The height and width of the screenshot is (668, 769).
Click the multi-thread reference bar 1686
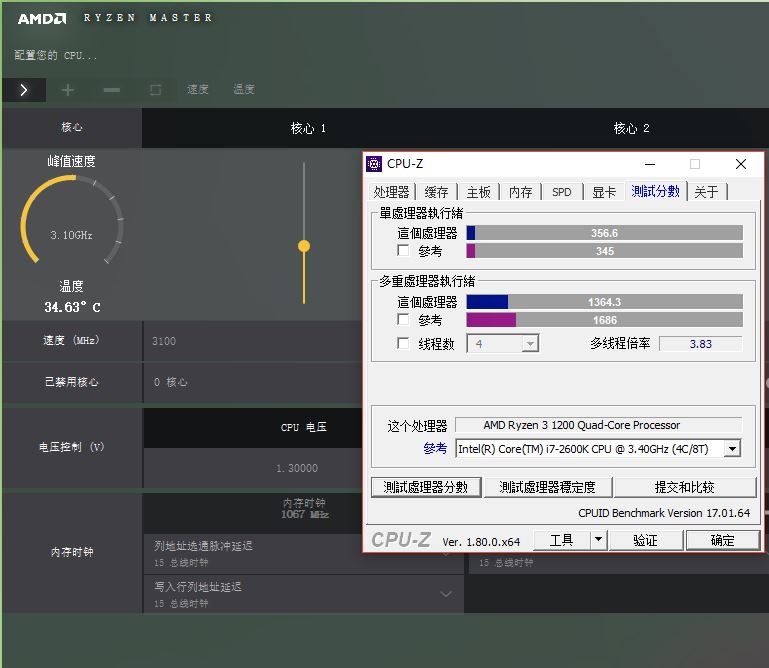[605, 320]
